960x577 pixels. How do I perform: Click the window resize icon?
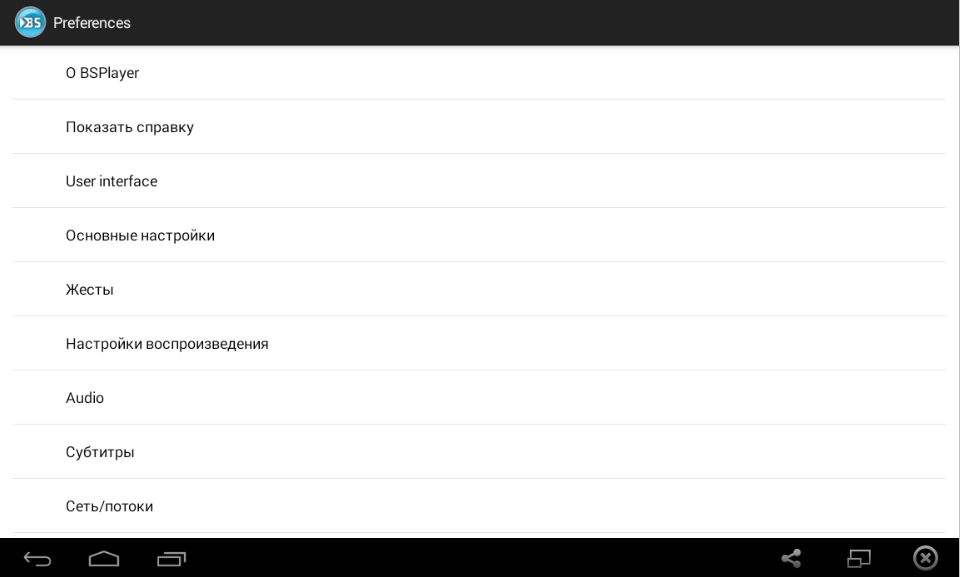point(859,559)
